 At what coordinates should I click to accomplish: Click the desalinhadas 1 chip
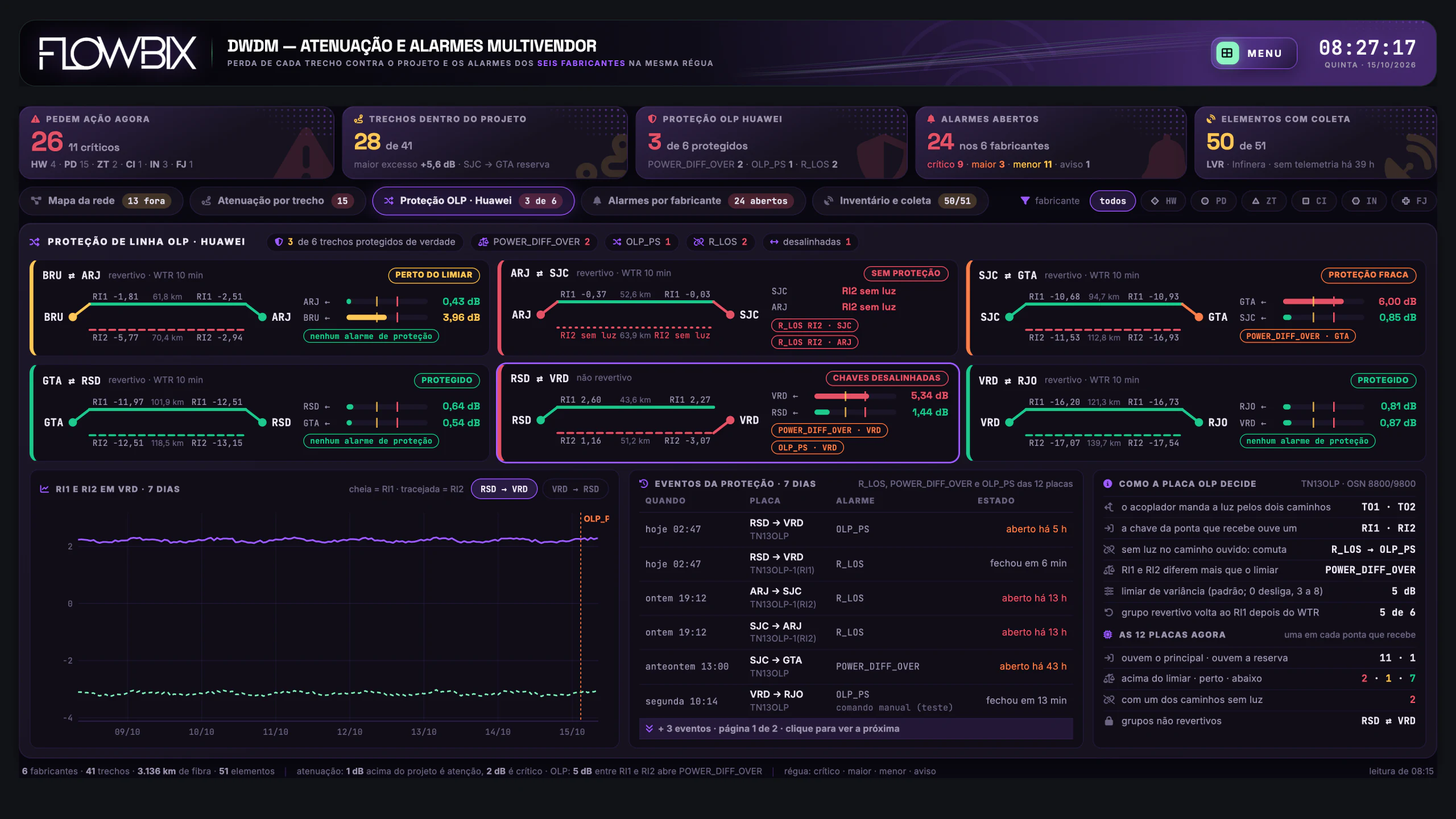pyautogui.click(x=810, y=242)
